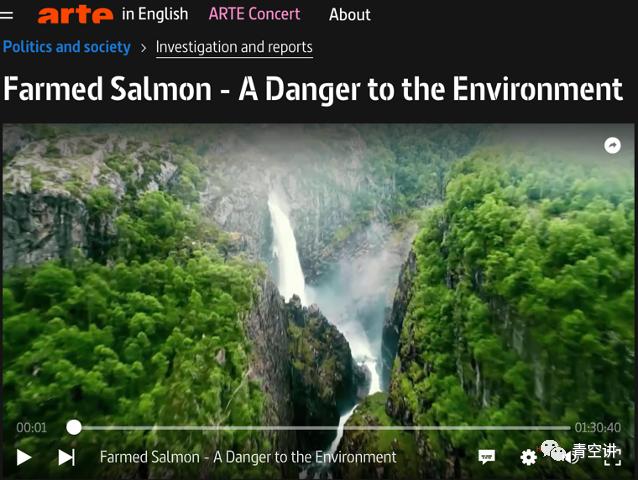The image size is (638, 480).
Task: Toggle the subtitles speech-bubble icon
Action: coord(487,457)
